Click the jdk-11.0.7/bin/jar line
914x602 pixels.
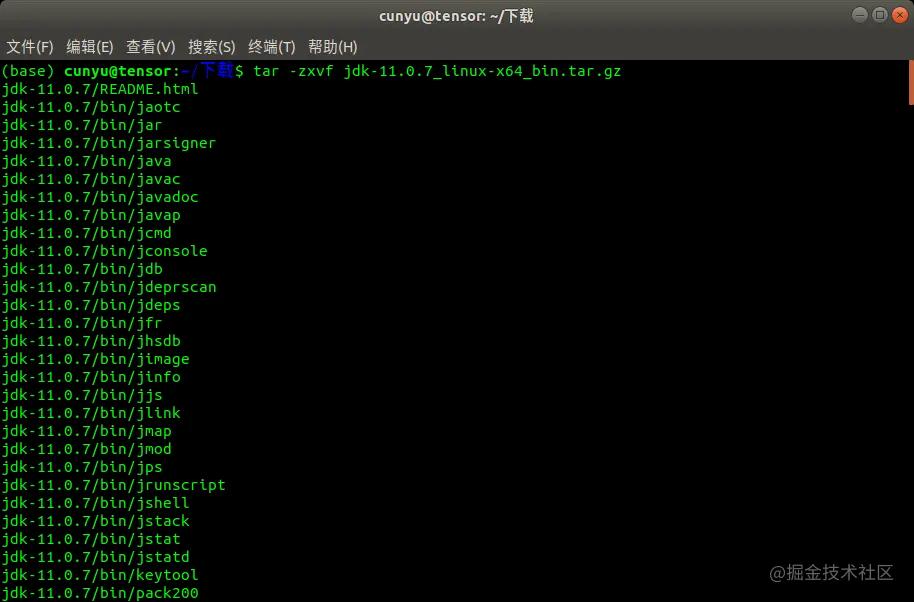[82, 125]
